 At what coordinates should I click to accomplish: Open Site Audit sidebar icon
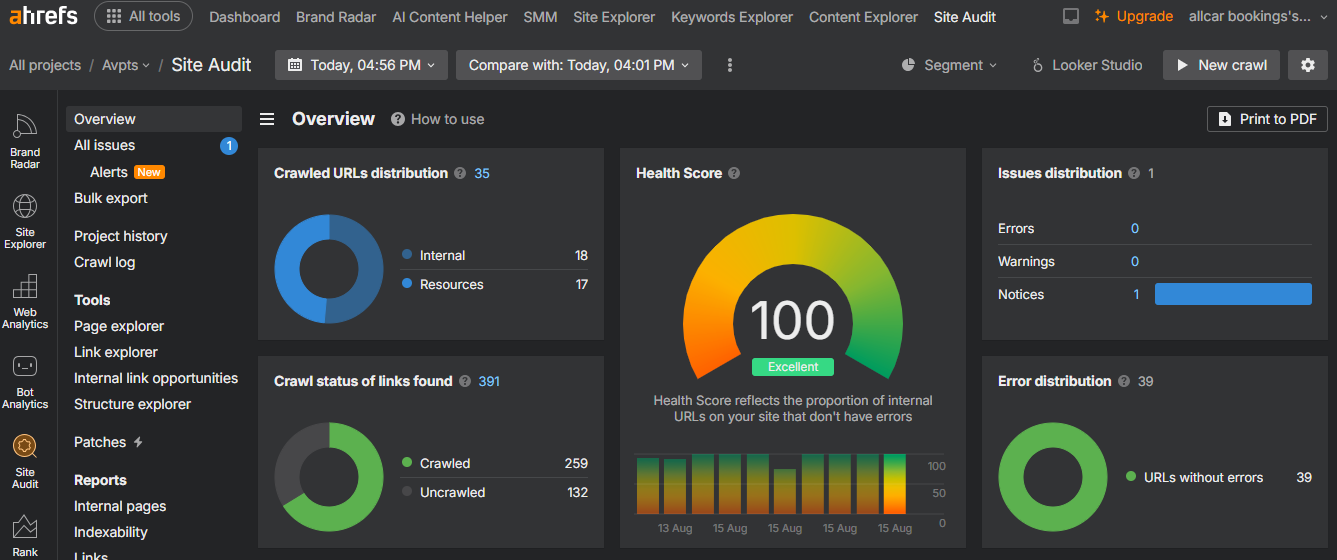[x=25, y=461]
